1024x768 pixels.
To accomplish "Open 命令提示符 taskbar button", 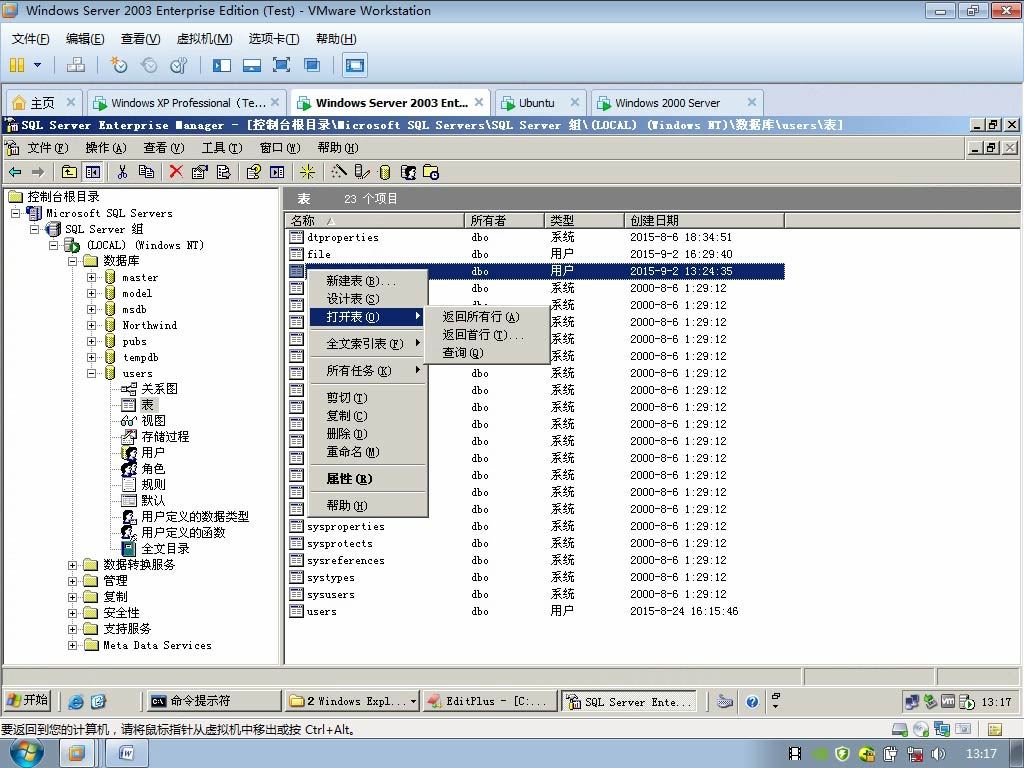I will click(213, 701).
